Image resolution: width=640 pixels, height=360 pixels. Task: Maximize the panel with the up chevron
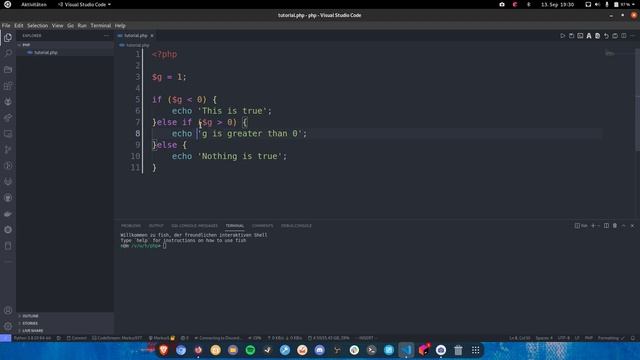[x=624, y=226]
